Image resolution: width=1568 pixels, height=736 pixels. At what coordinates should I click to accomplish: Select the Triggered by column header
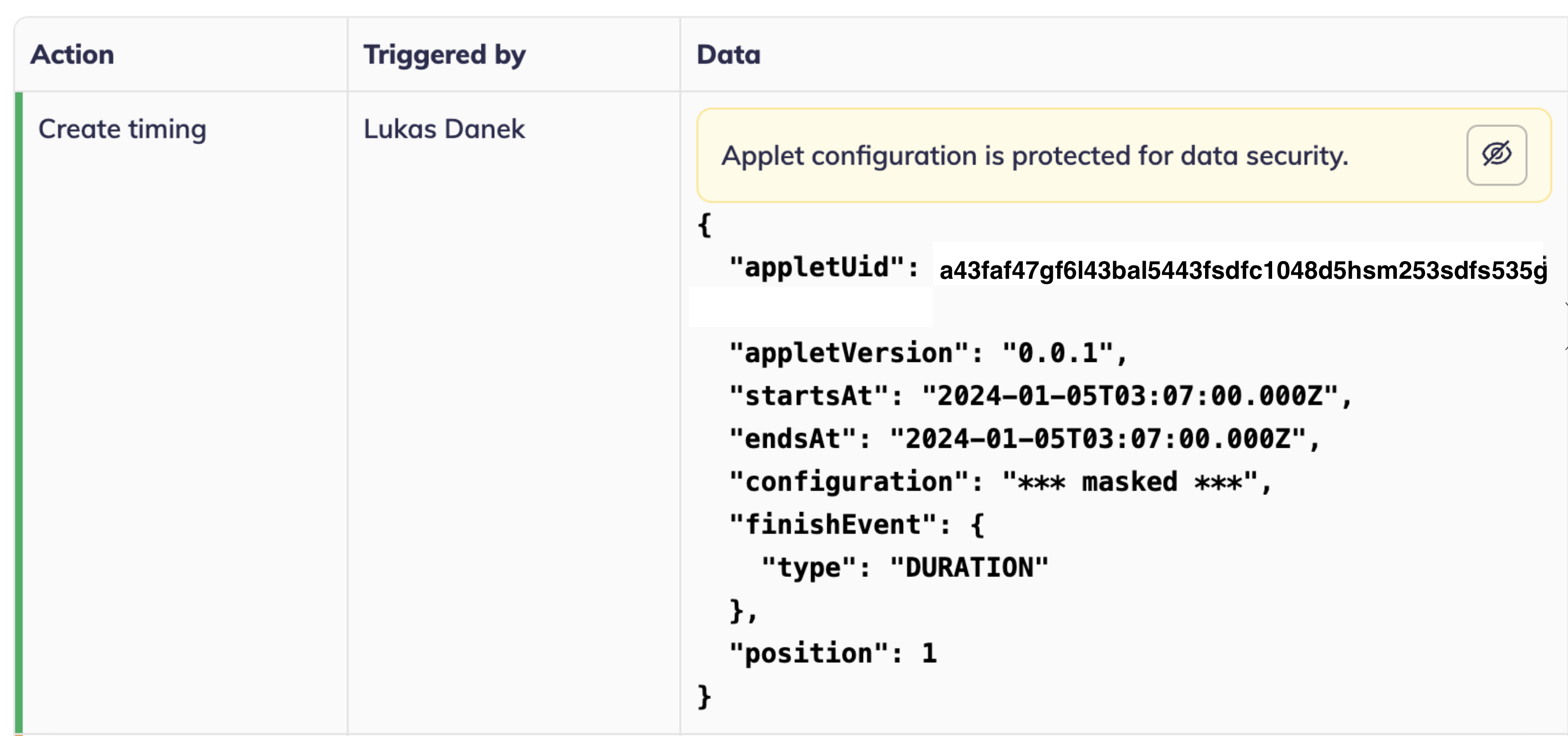coord(444,54)
